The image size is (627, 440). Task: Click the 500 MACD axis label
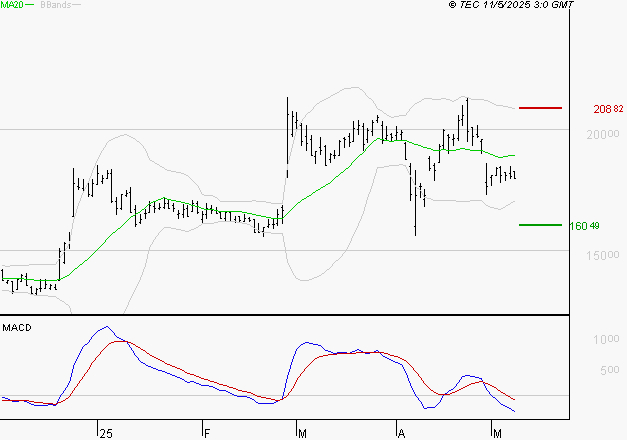pyautogui.click(x=610, y=370)
